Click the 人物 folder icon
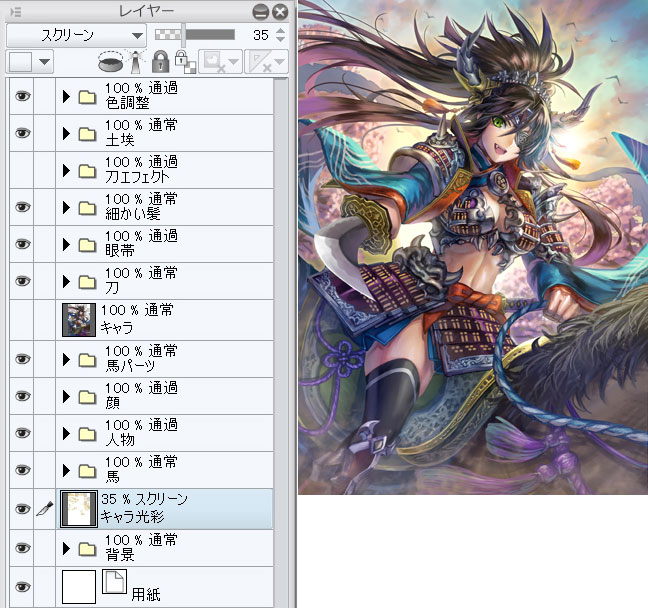 click(87, 434)
